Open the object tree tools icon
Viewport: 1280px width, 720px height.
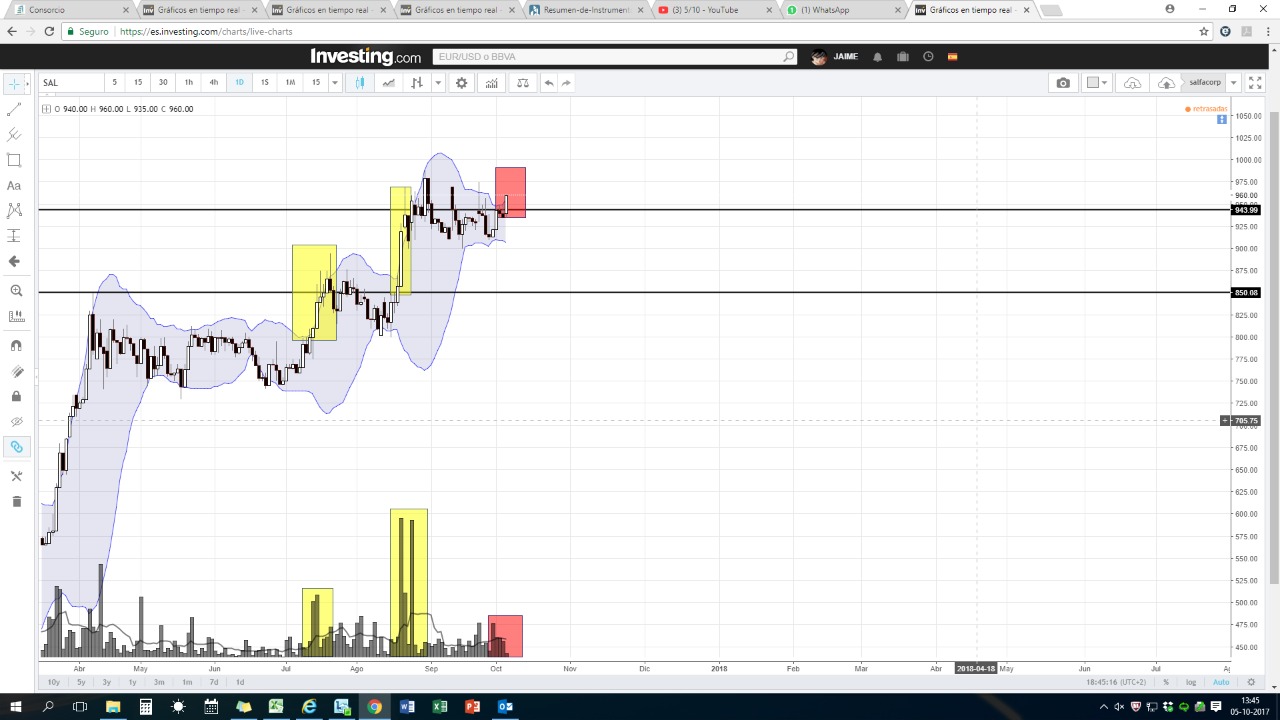(x=15, y=476)
